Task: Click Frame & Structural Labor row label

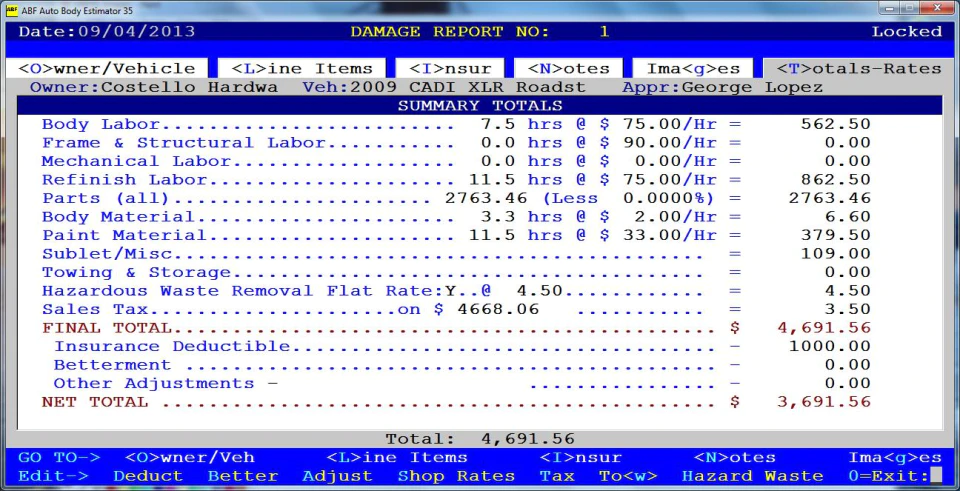Action: 183,143
